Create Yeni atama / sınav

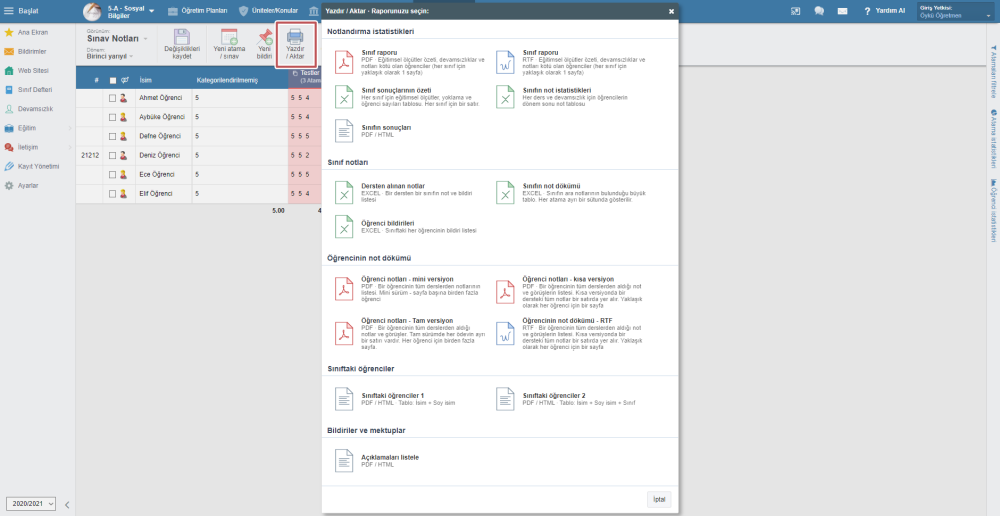[229, 45]
